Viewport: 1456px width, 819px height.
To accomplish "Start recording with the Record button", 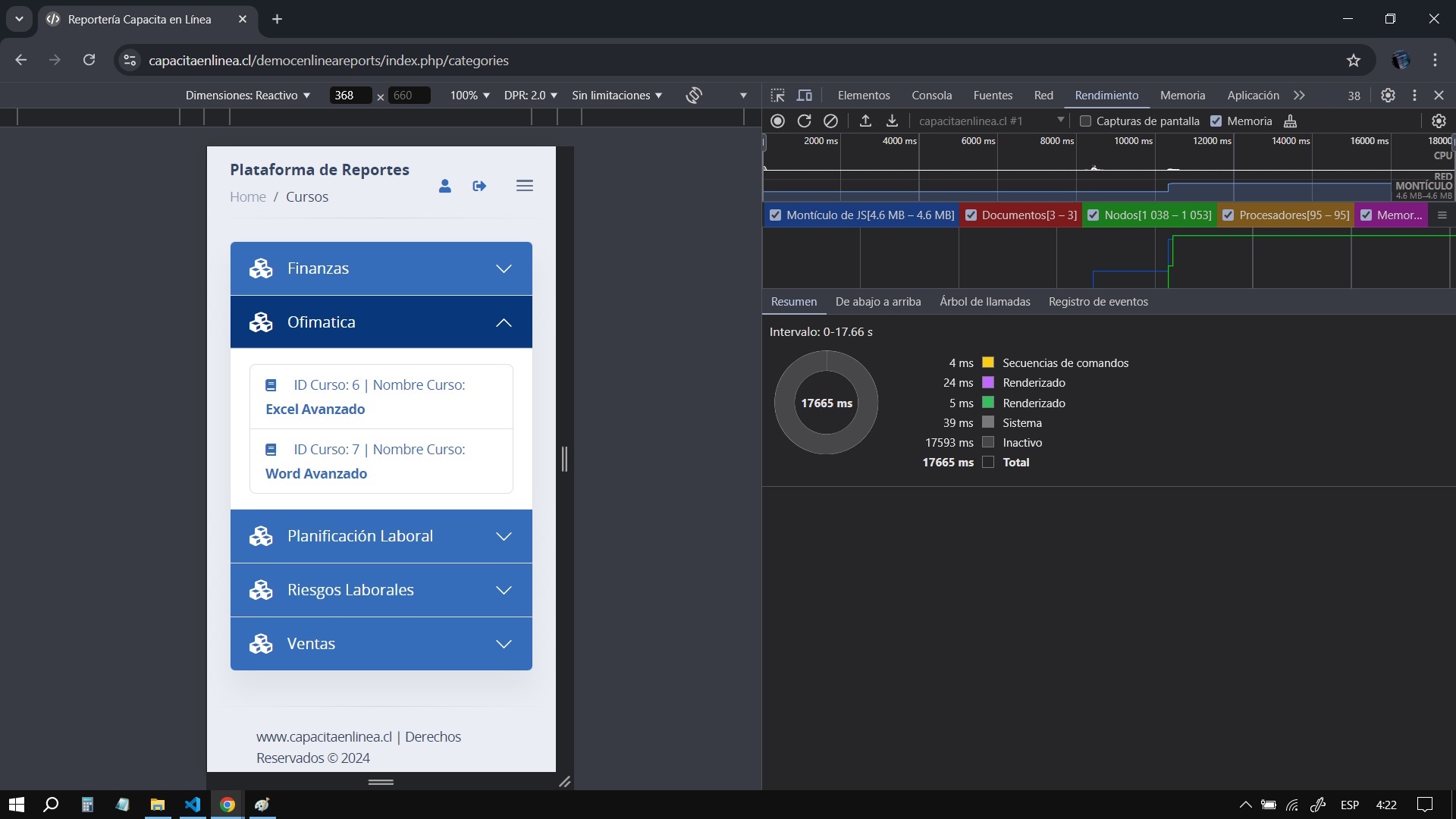I will pos(777,121).
